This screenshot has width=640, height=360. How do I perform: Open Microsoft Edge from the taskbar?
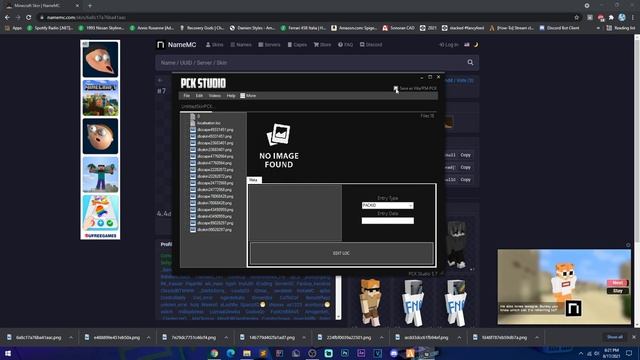pos(231,353)
